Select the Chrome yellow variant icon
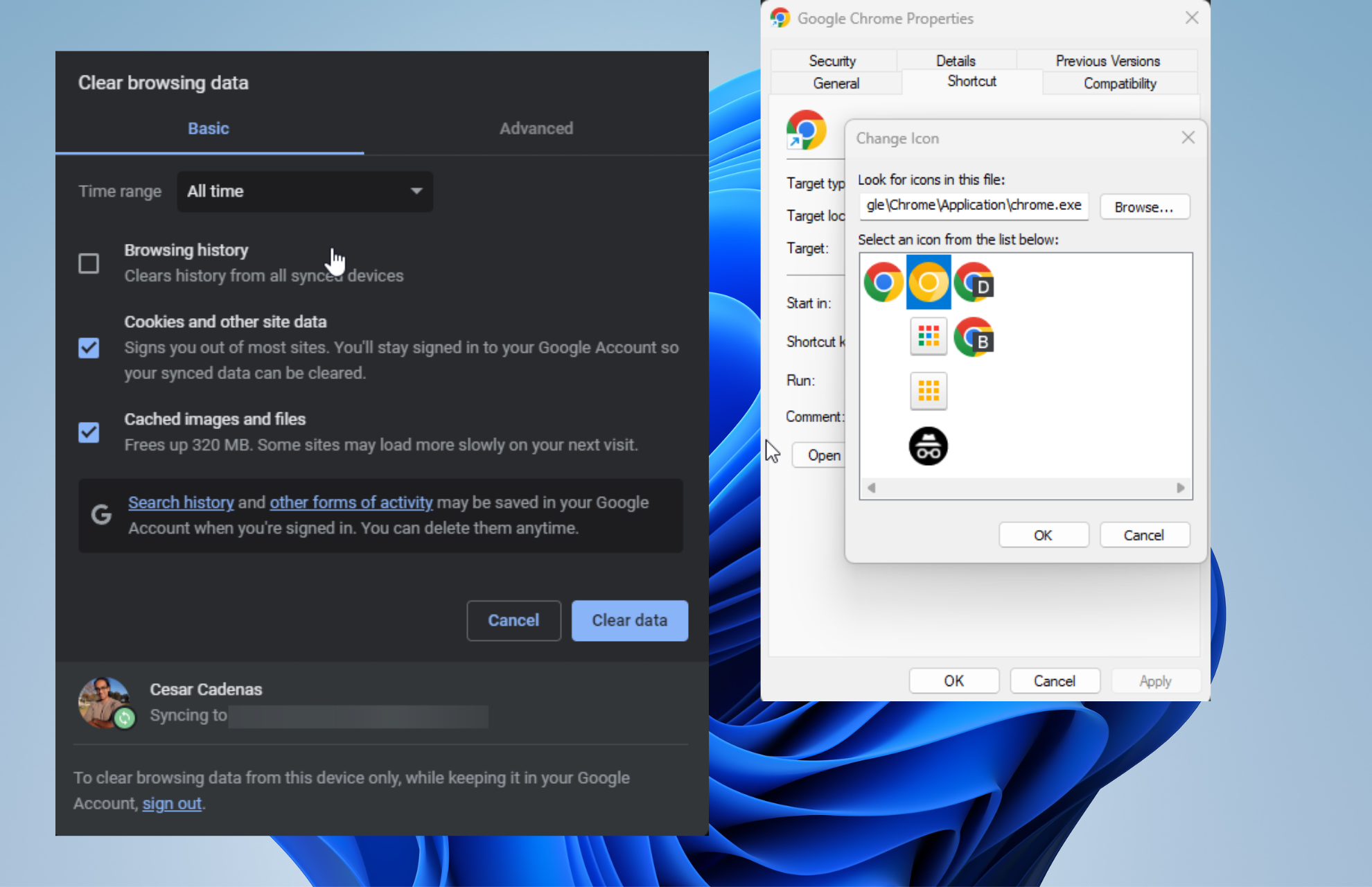Image resolution: width=1372 pixels, height=887 pixels. click(928, 284)
